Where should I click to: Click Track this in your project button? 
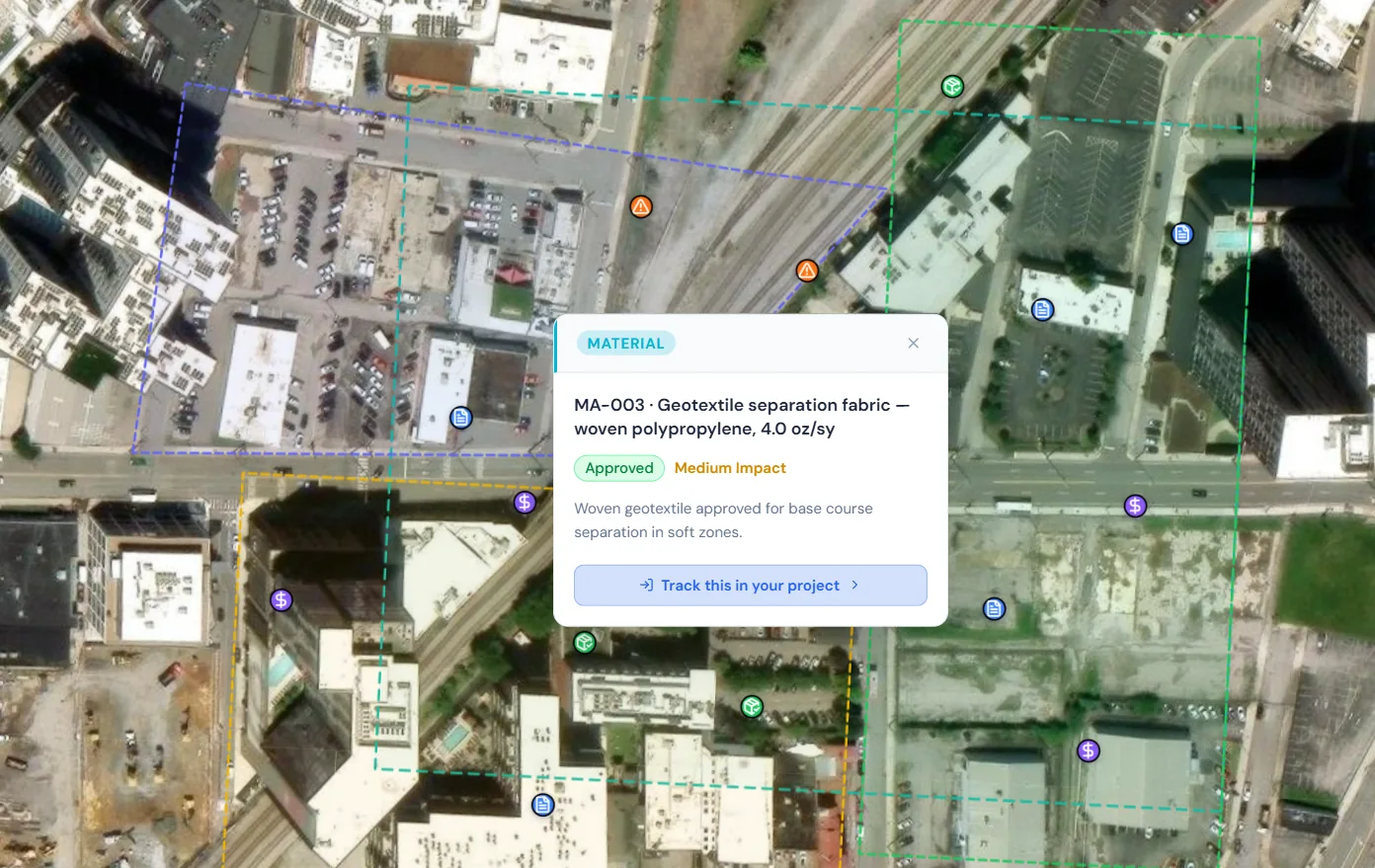pos(751,586)
